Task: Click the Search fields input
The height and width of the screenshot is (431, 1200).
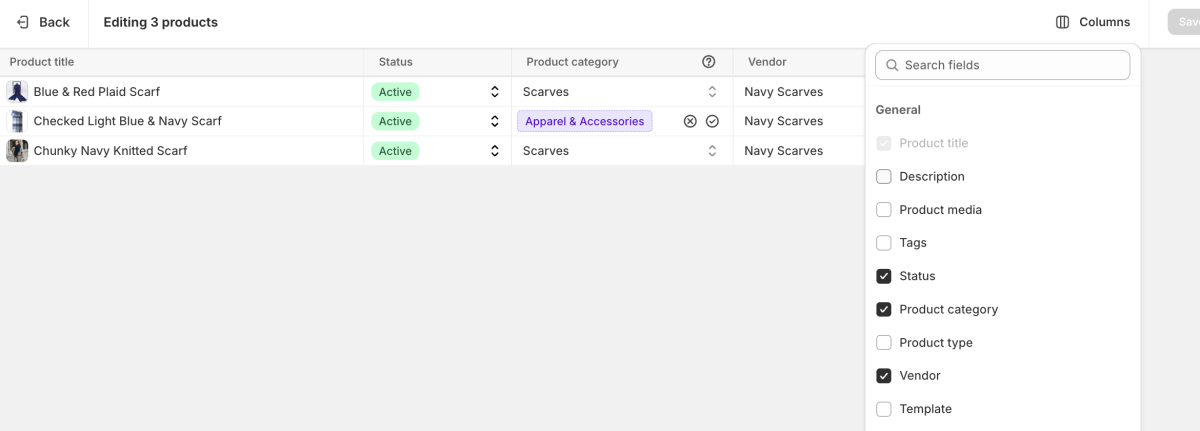Action: coord(1012,65)
